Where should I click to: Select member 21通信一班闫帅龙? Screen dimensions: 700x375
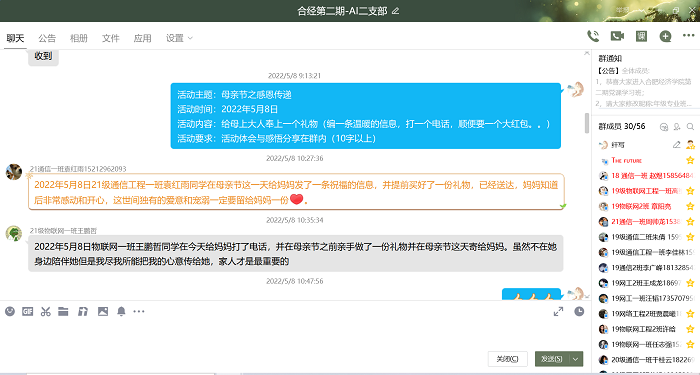tap(646, 221)
